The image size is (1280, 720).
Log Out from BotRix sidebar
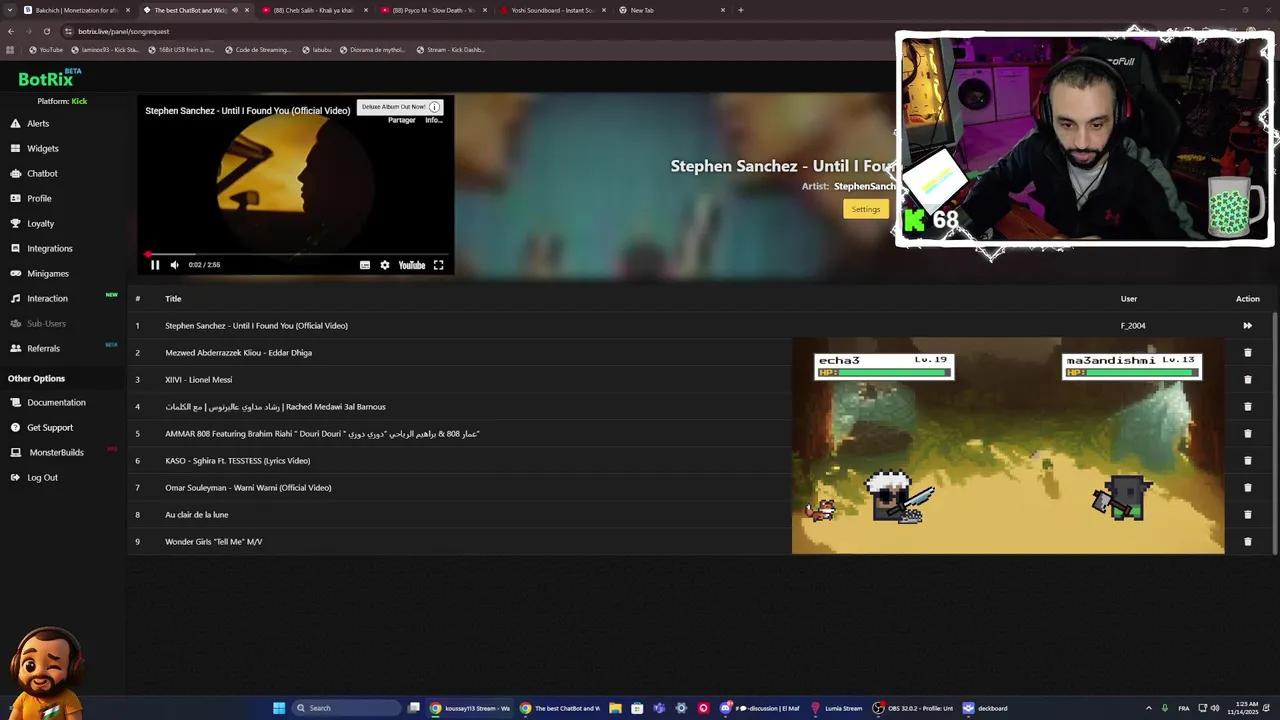click(x=42, y=477)
